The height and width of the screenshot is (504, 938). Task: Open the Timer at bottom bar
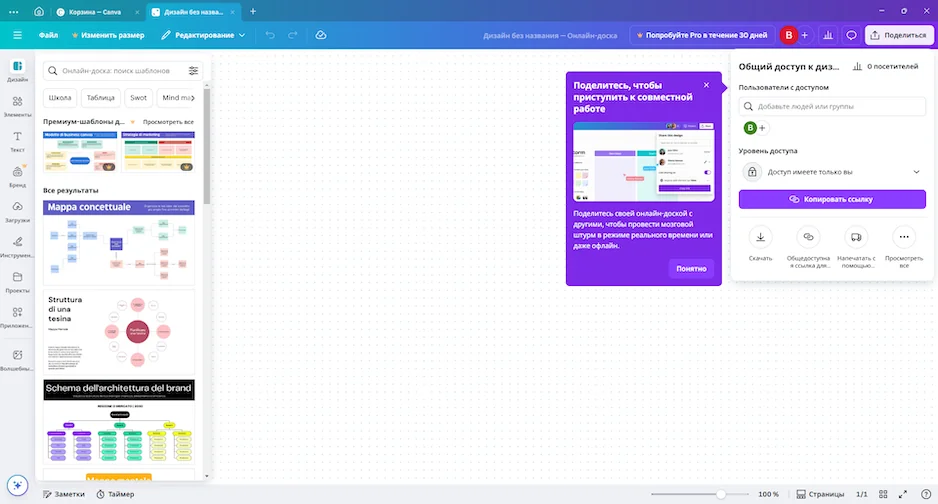click(x=115, y=494)
